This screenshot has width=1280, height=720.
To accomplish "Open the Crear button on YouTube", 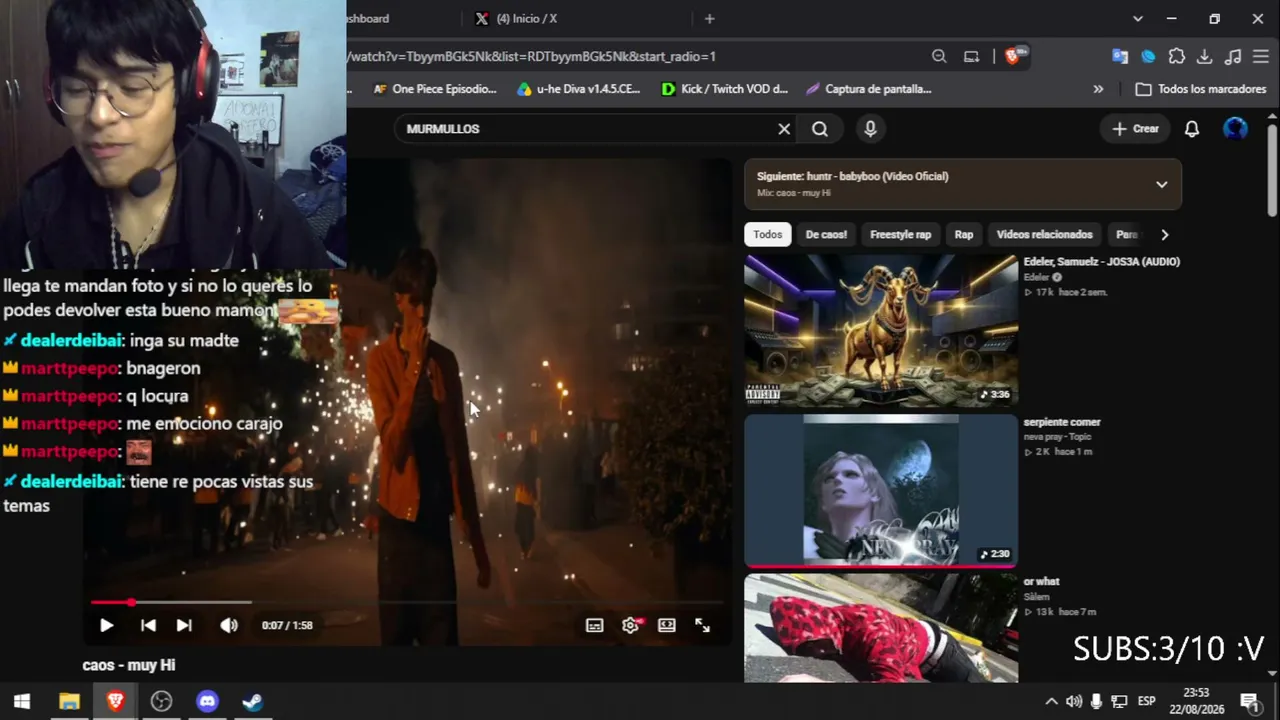I will tap(1136, 128).
